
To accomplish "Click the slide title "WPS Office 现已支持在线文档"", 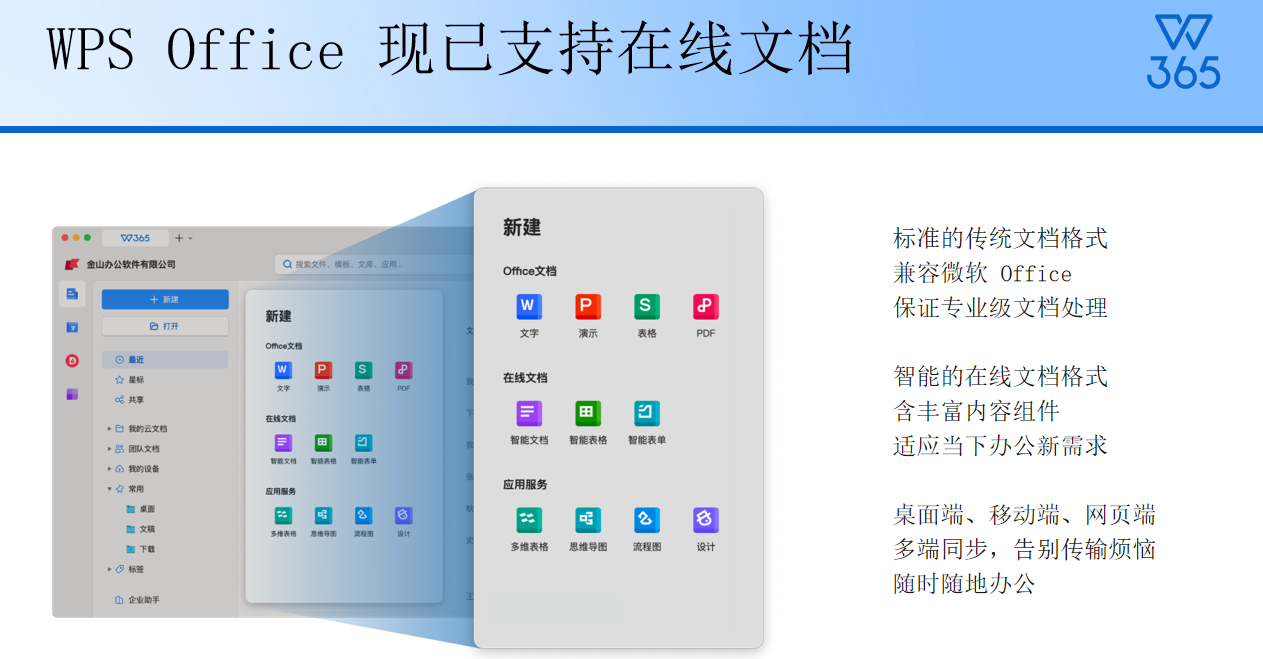I will 450,49.
